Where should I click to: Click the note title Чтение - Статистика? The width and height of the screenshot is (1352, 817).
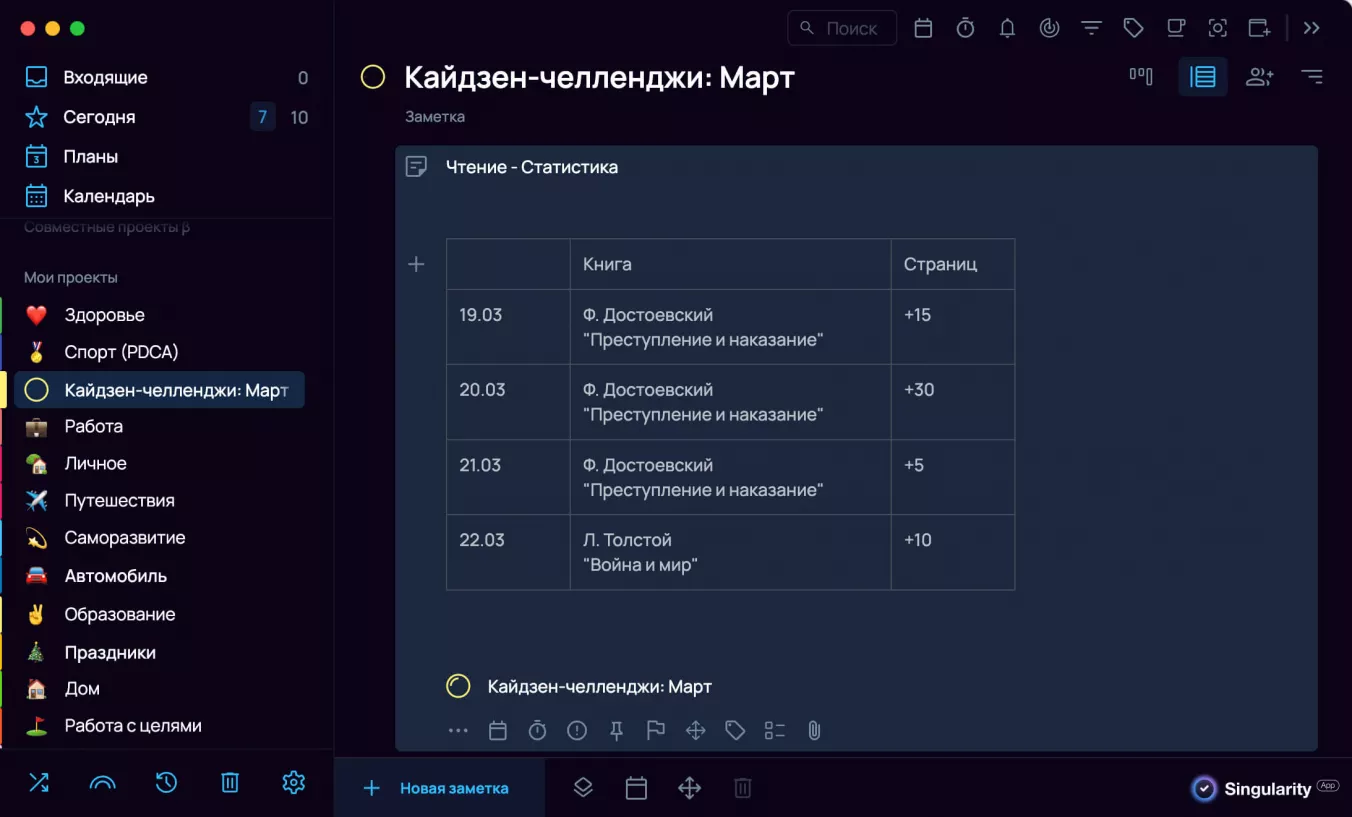pos(532,167)
